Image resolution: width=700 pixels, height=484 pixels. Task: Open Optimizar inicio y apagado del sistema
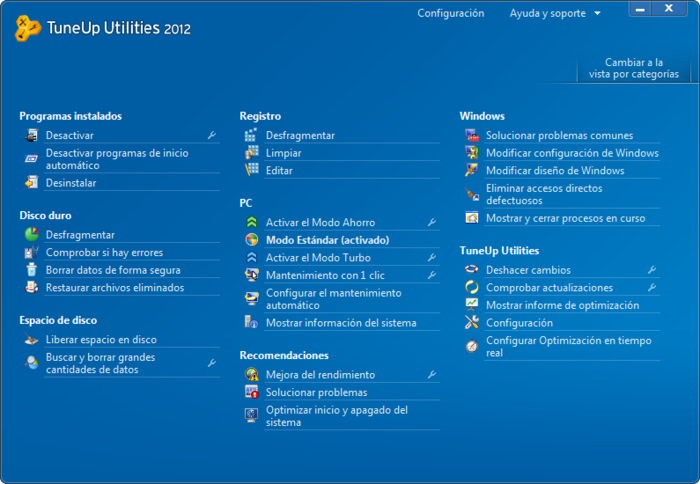point(337,416)
